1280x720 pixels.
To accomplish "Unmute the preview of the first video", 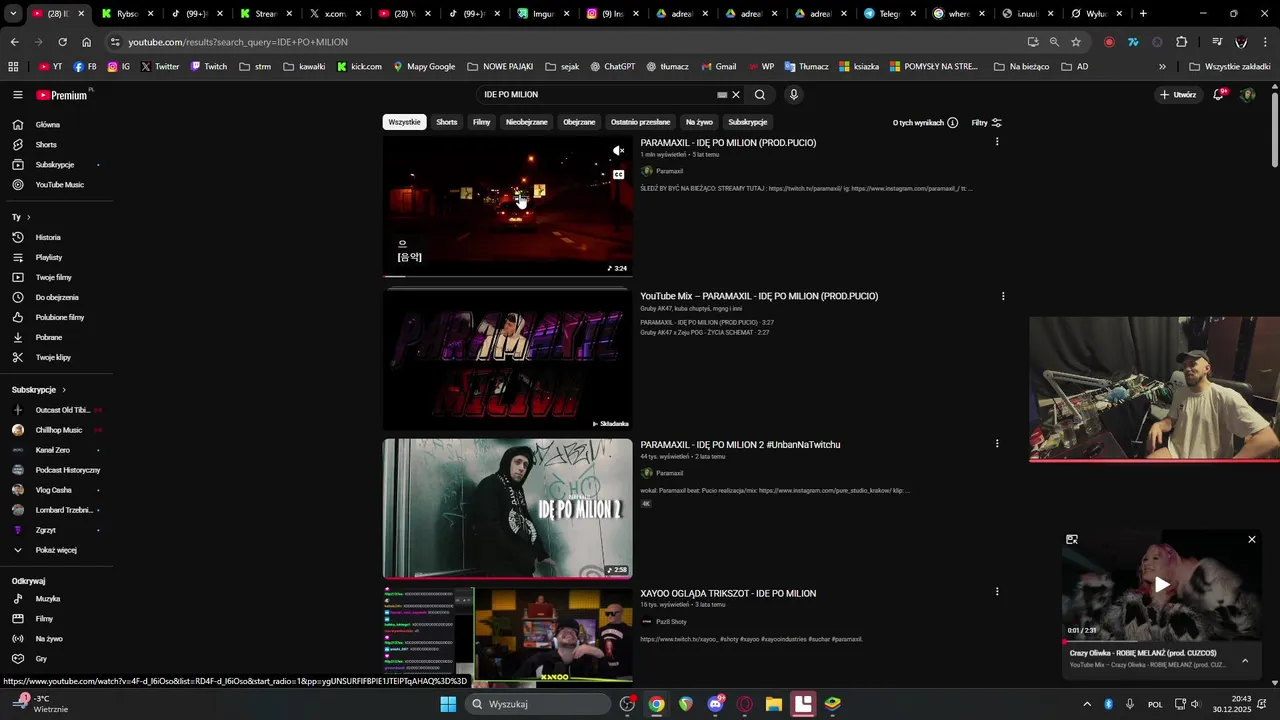I will (x=618, y=151).
